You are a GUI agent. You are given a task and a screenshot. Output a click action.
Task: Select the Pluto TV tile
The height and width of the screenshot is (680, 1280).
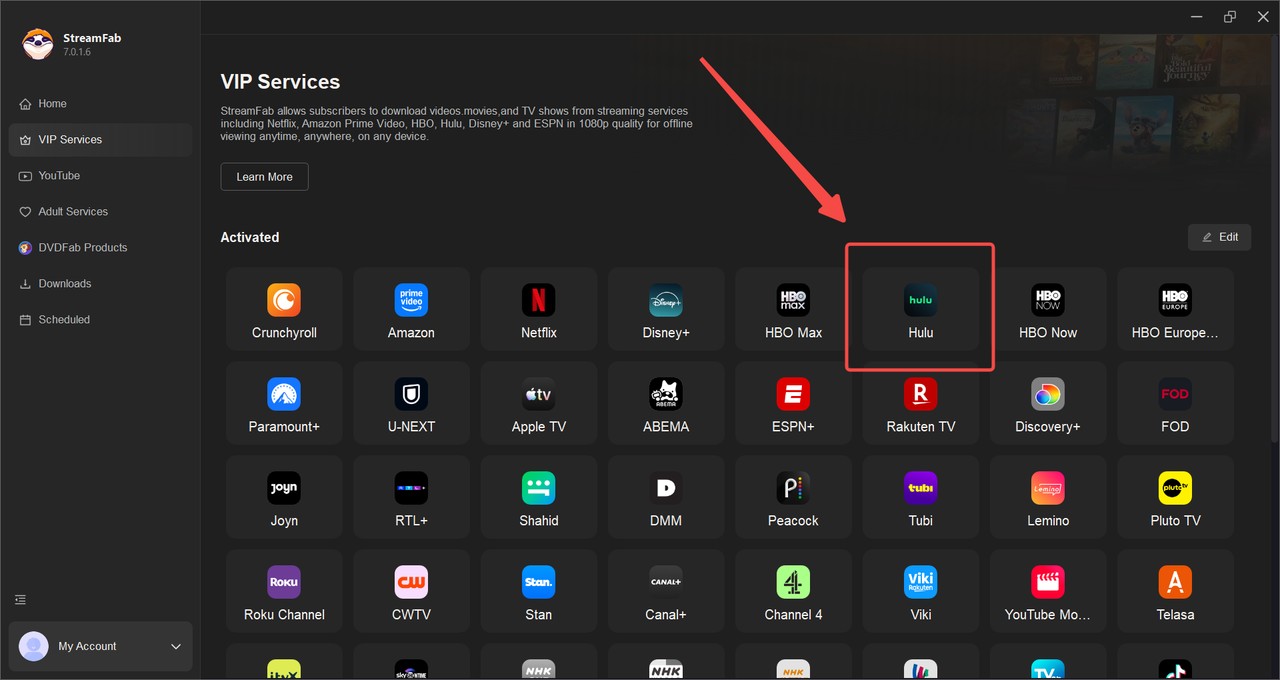(x=1175, y=496)
